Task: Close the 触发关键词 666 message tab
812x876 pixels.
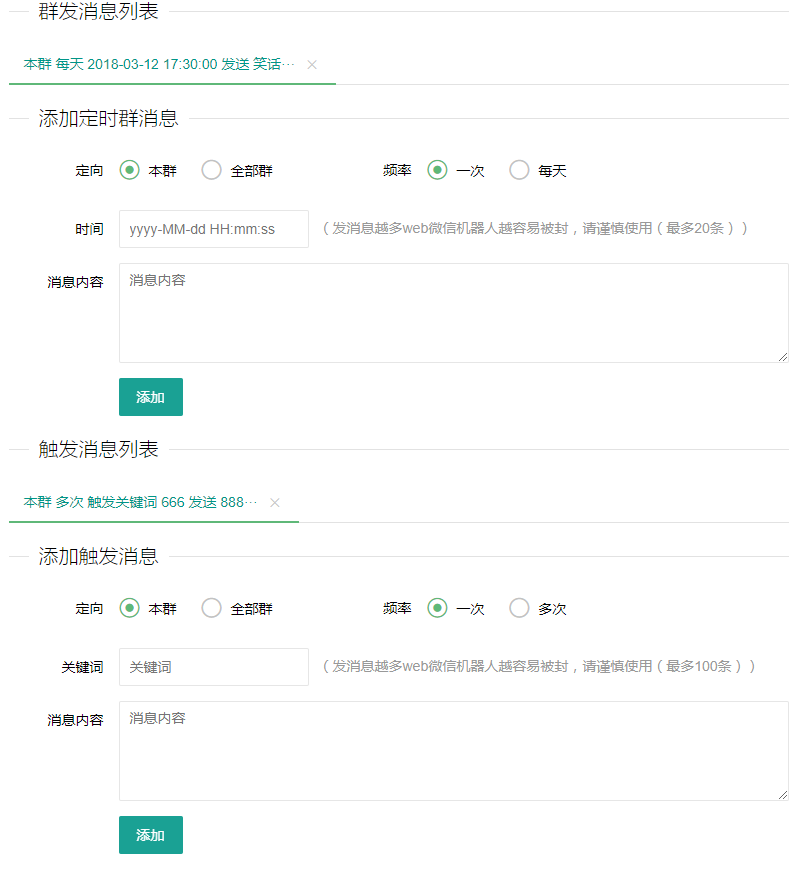Action: pyautogui.click(x=274, y=503)
